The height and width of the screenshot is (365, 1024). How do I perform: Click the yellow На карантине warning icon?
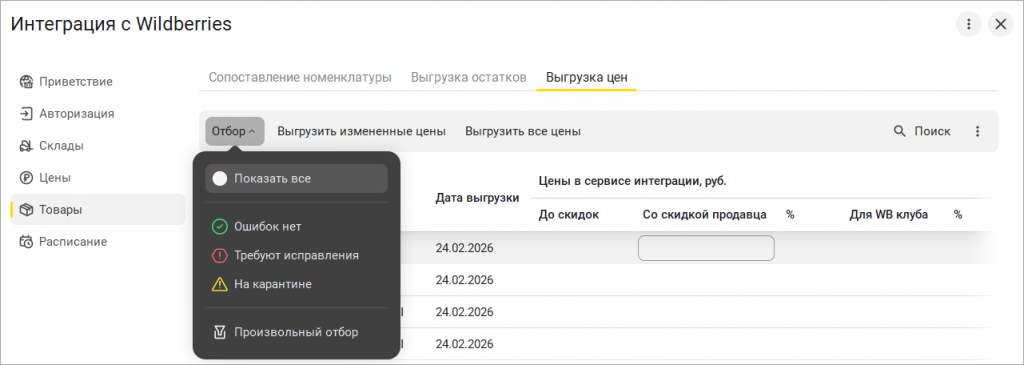pyautogui.click(x=219, y=284)
